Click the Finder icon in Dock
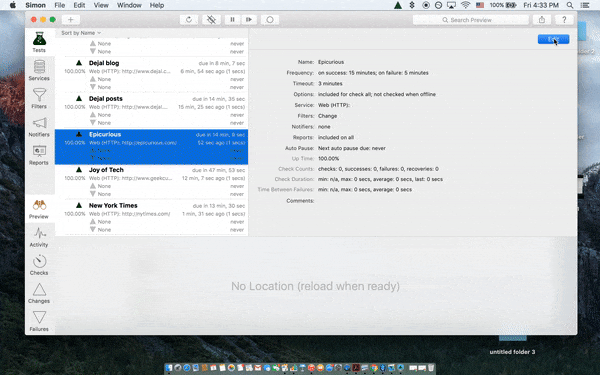This screenshot has height=375, width=600. (169, 368)
